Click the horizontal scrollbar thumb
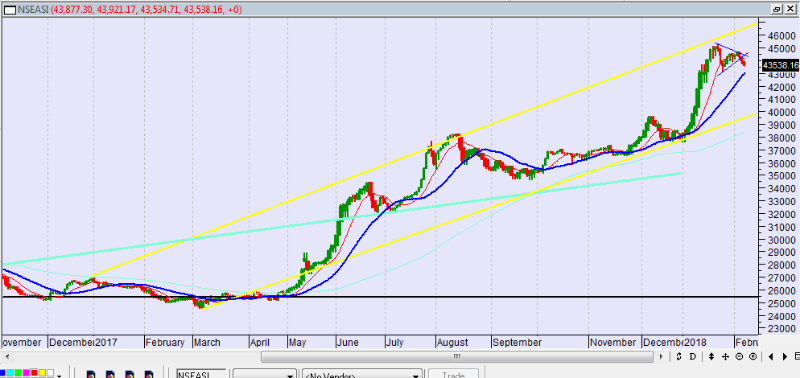Image resolution: width=800 pixels, height=378 pixels. 458,357
